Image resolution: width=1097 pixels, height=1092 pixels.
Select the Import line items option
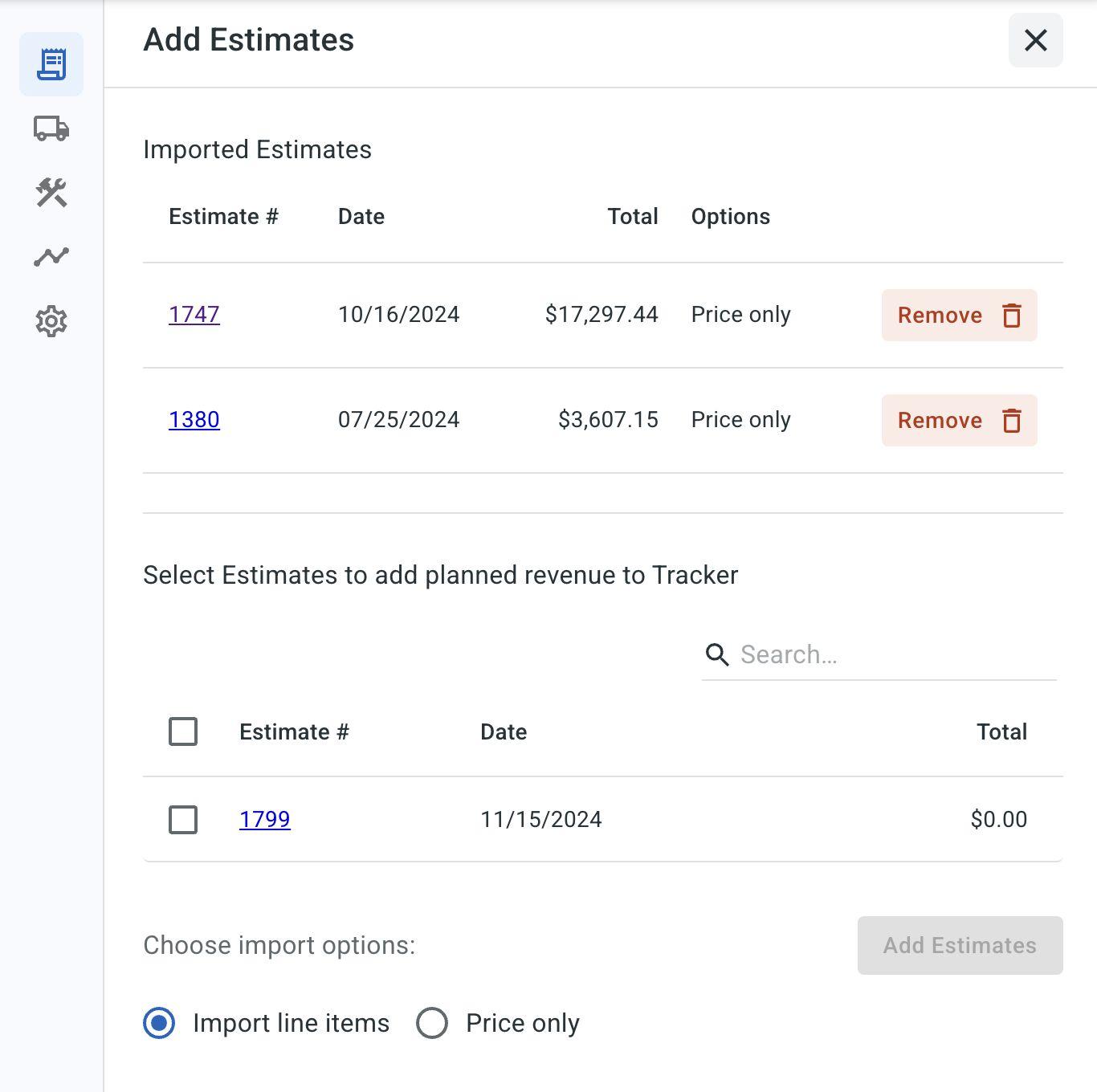159,1023
